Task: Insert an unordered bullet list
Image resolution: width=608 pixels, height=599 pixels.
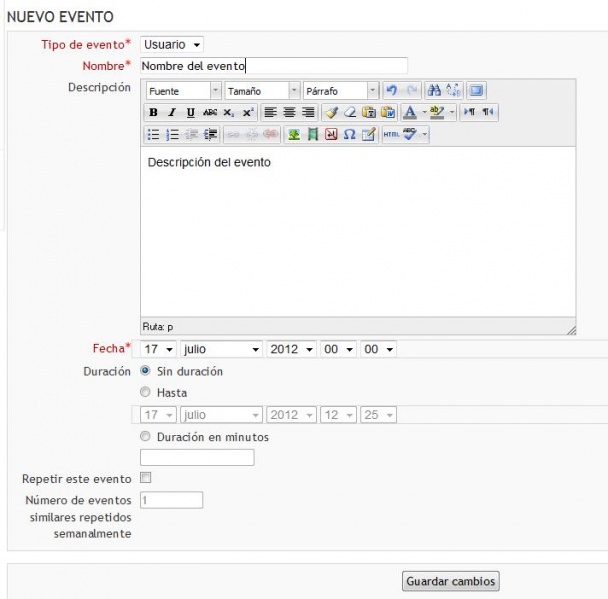Action: coord(153,135)
